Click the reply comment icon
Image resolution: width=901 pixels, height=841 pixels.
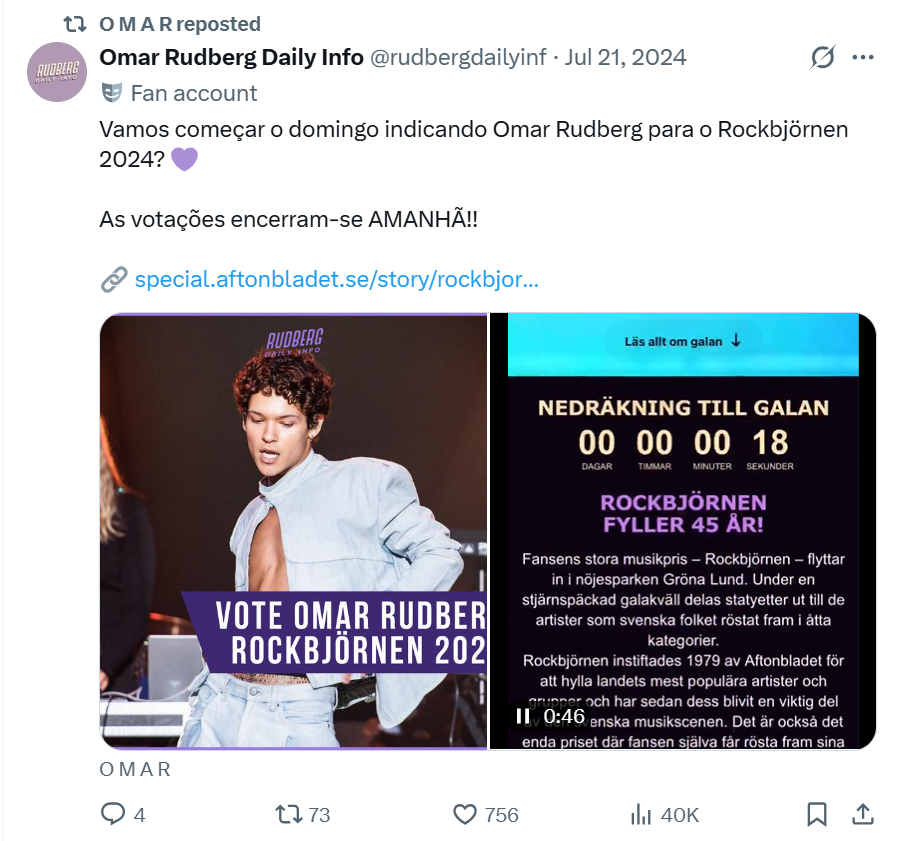tap(113, 814)
